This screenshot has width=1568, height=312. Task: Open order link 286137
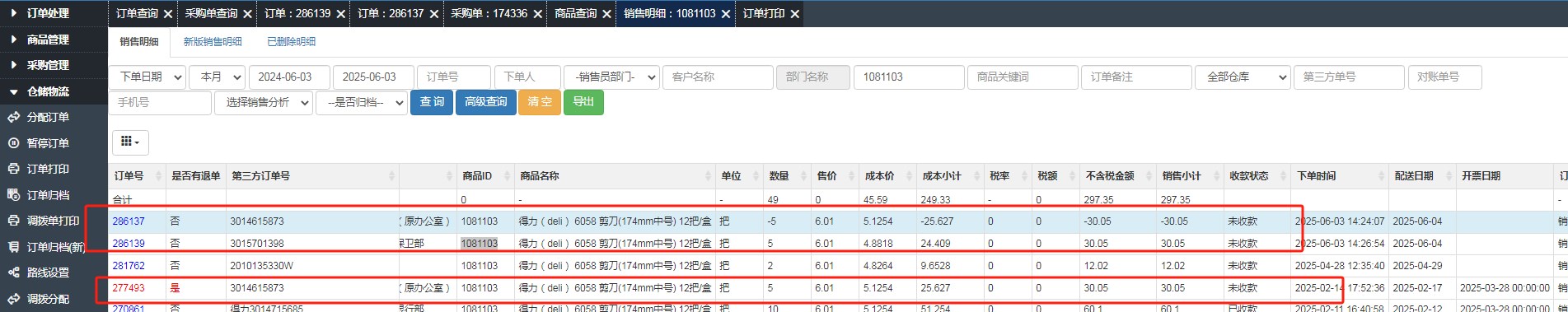point(129,221)
